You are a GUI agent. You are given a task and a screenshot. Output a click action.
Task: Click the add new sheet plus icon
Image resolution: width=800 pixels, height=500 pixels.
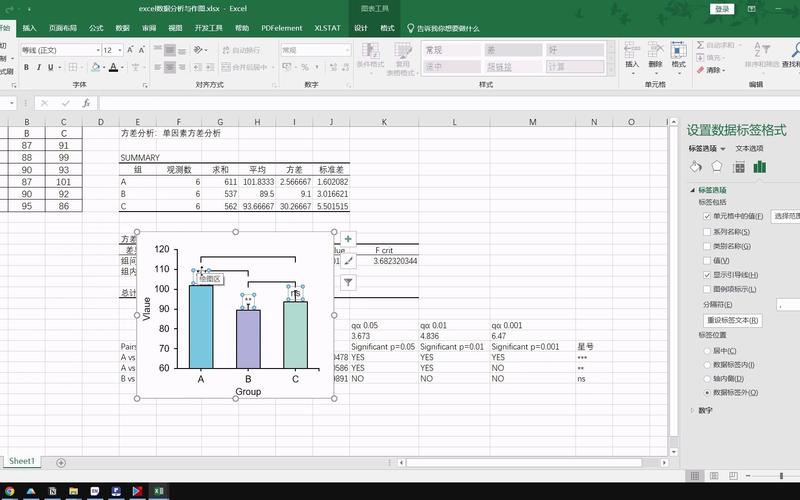point(61,463)
